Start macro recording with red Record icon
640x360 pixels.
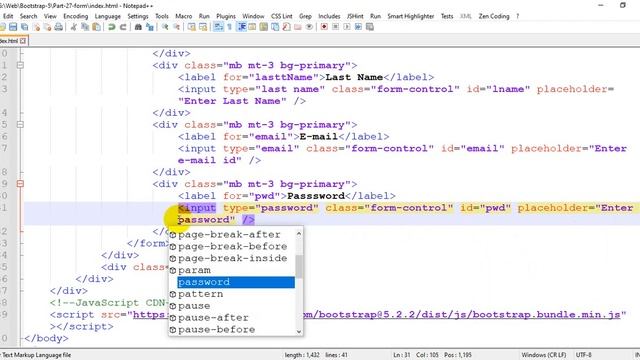click(324, 27)
